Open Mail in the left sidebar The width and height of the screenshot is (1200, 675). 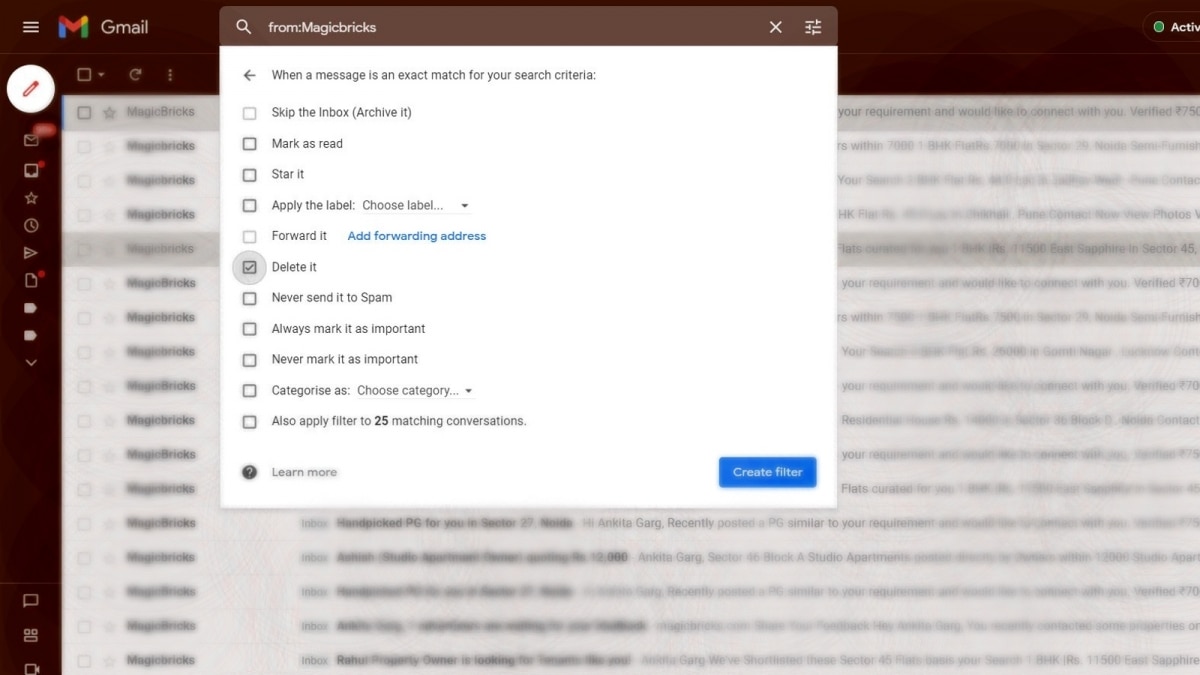click(x=31, y=140)
